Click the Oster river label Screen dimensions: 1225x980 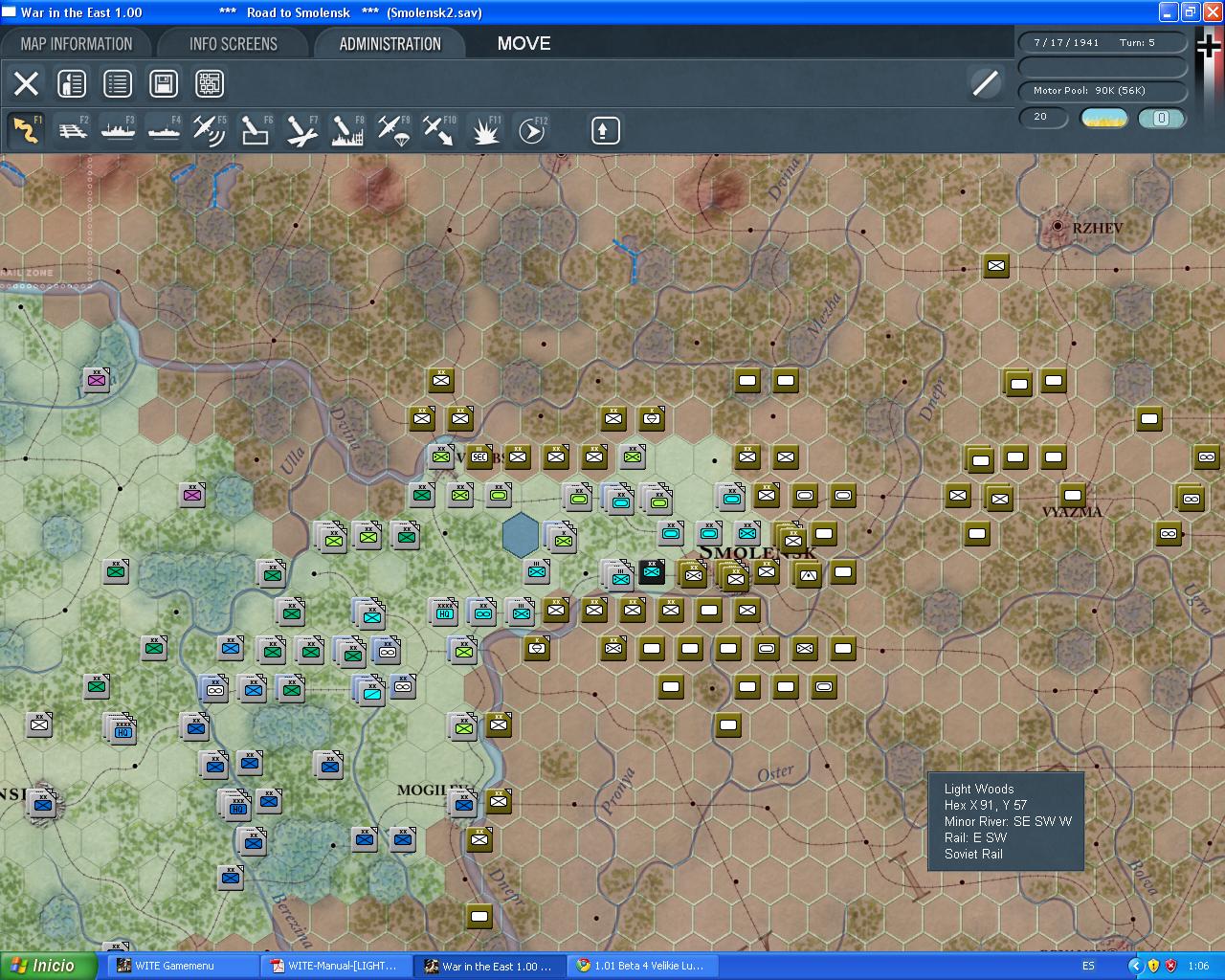(x=775, y=773)
